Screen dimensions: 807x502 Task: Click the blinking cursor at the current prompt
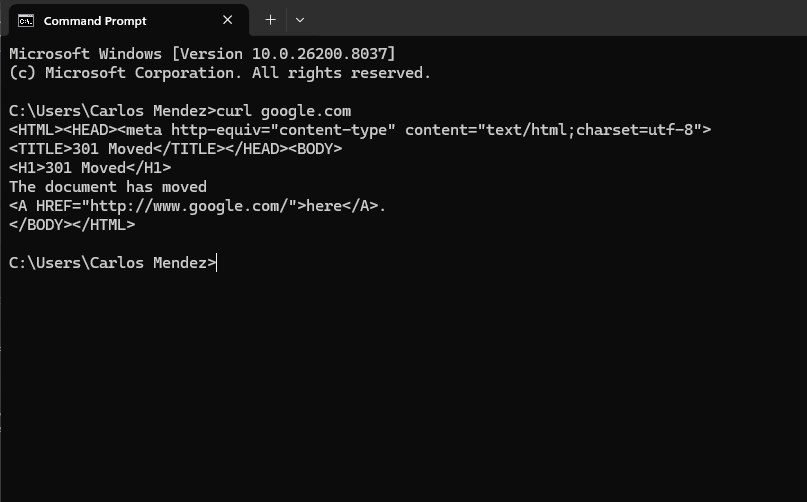[x=217, y=263]
